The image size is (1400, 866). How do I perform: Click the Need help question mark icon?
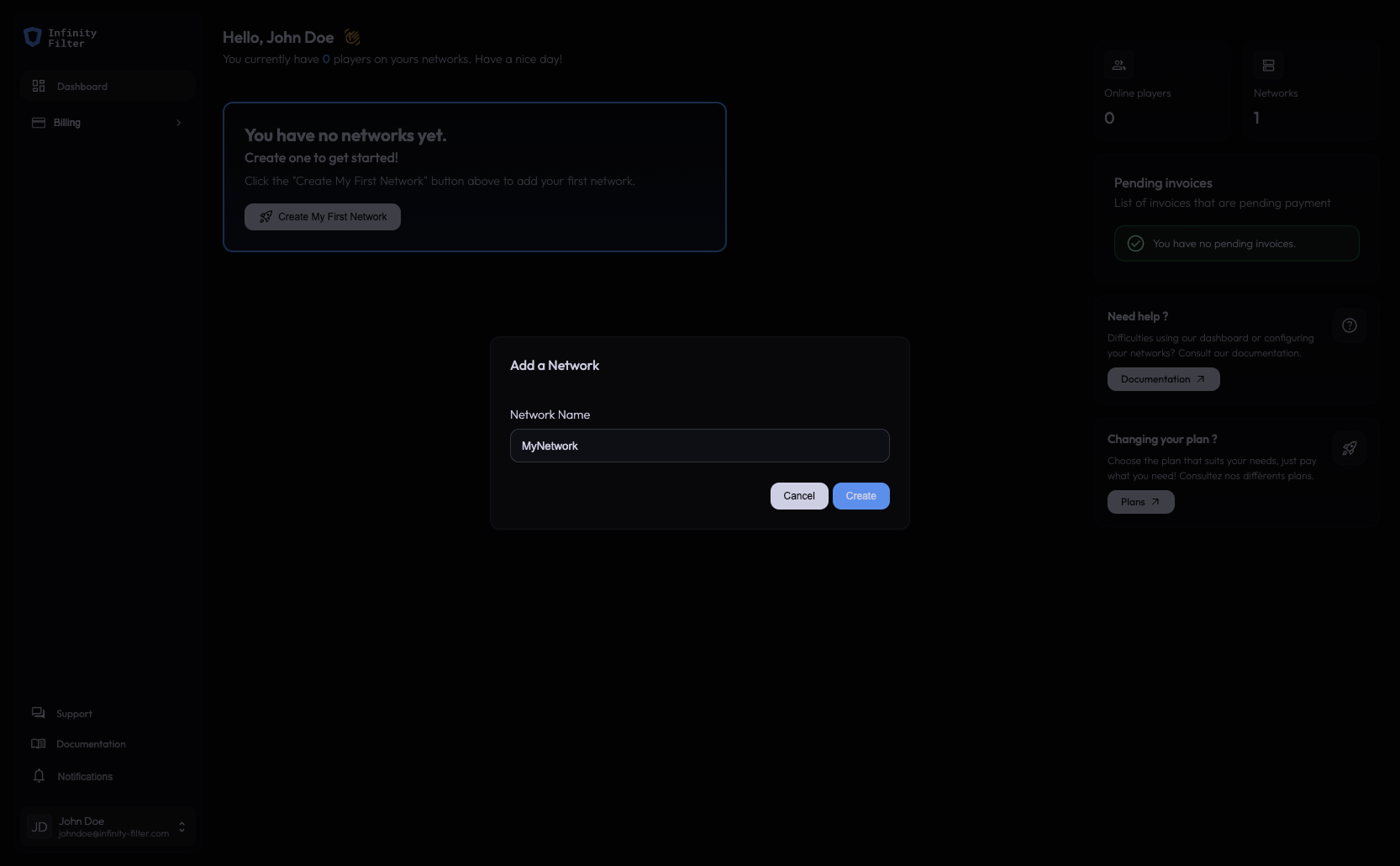(1350, 325)
